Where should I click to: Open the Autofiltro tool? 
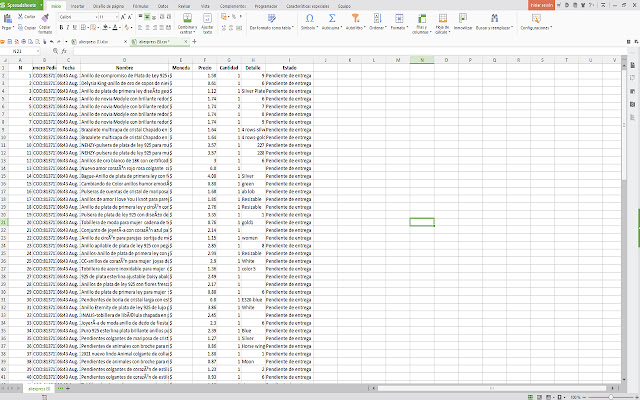coord(355,19)
